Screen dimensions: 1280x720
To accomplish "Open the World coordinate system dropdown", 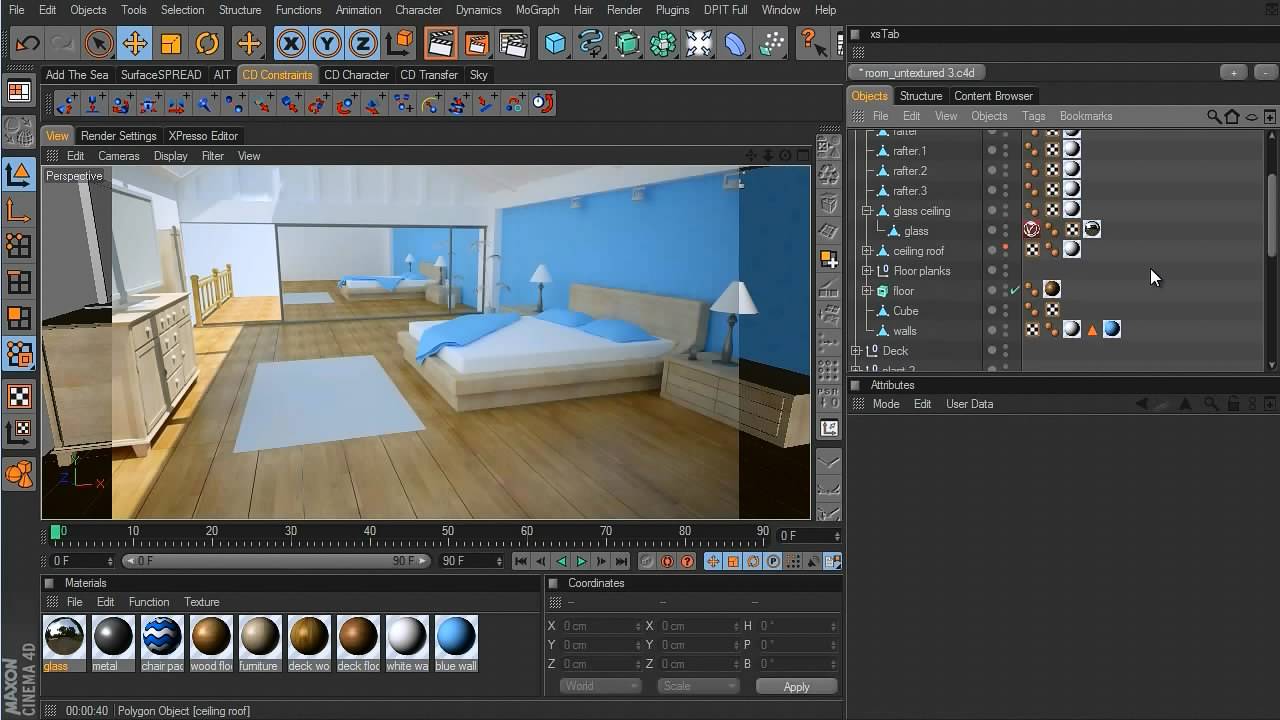I will (x=600, y=686).
